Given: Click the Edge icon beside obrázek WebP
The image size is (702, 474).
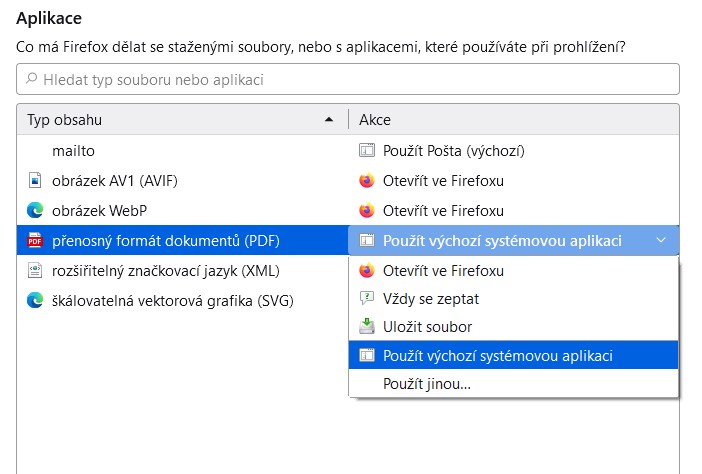Looking at the screenshot, I should [x=35, y=210].
